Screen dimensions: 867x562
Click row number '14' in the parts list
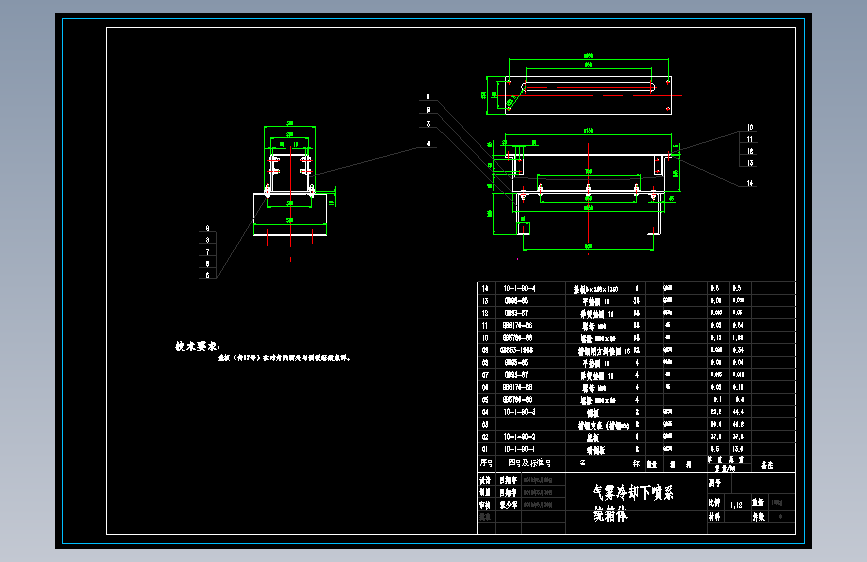[x=485, y=288]
